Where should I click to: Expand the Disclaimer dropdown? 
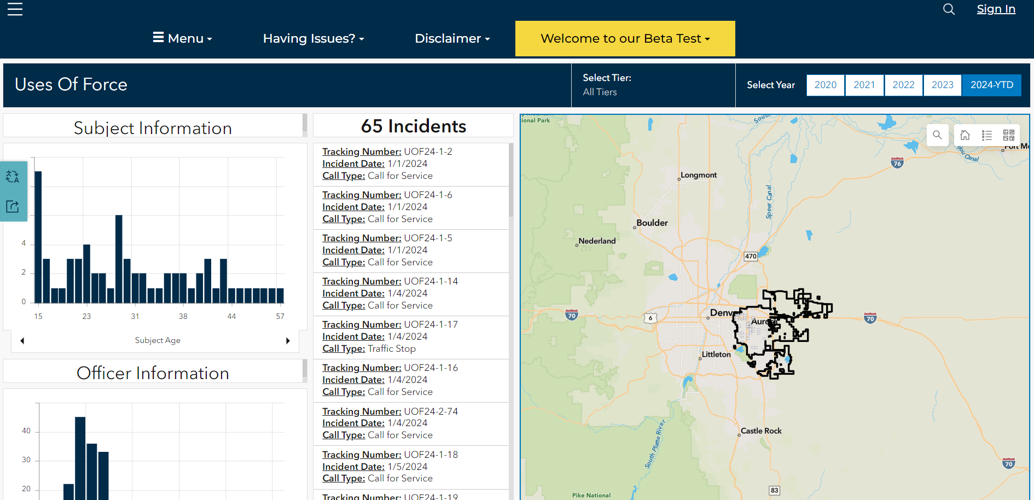click(452, 39)
